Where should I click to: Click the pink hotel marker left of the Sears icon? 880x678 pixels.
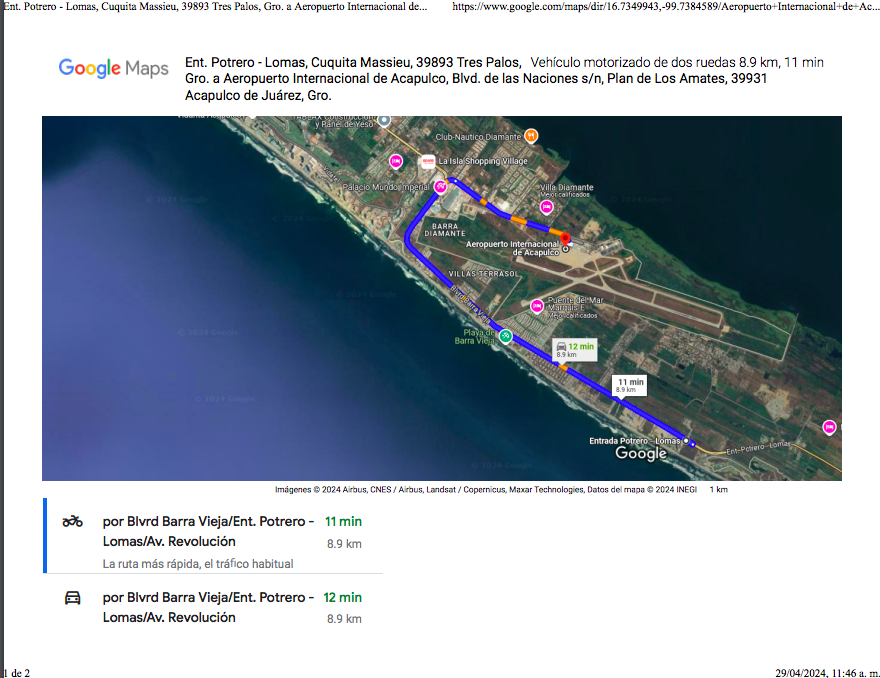(x=396, y=162)
